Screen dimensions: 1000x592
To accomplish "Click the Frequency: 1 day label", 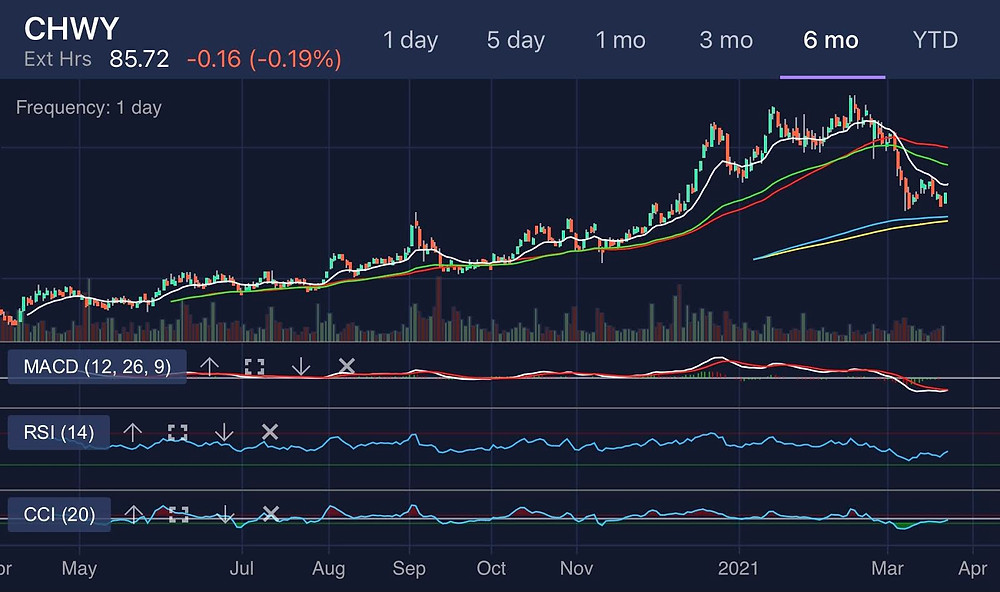I will point(89,107).
